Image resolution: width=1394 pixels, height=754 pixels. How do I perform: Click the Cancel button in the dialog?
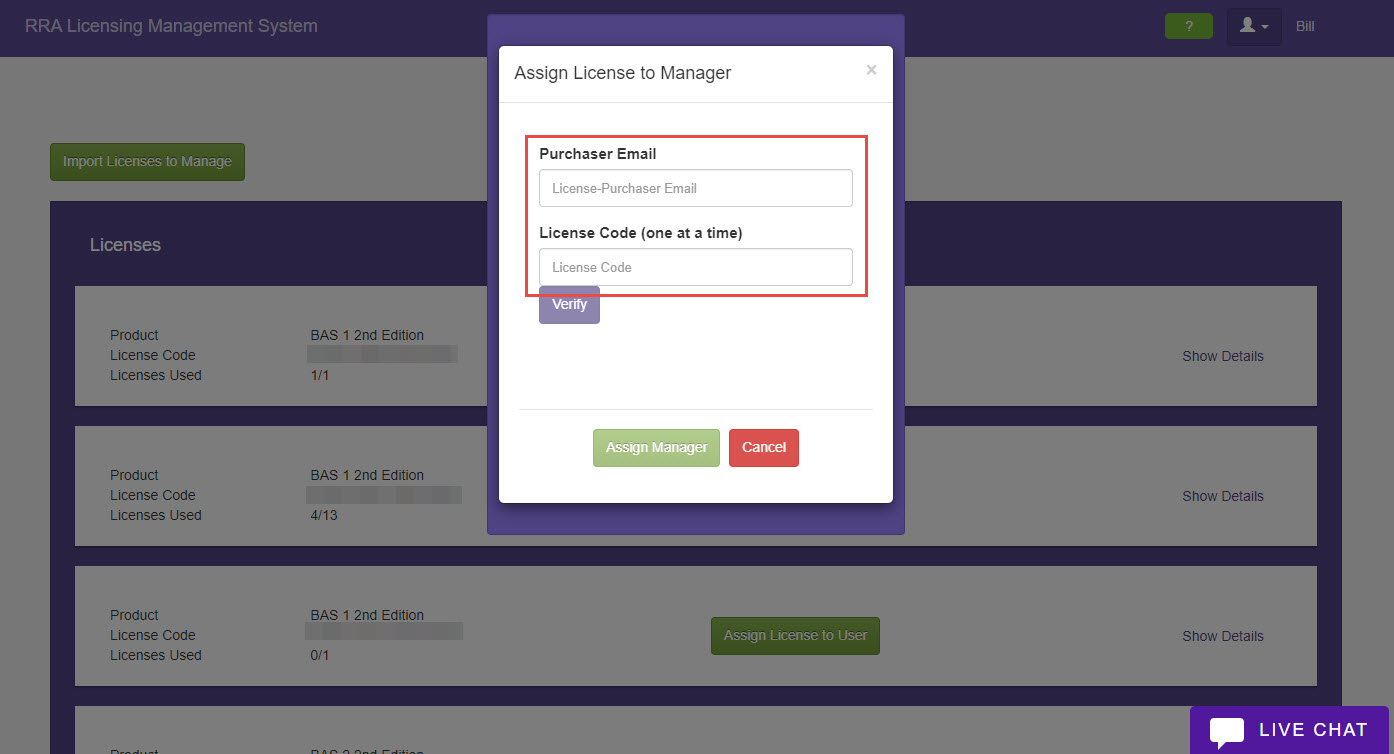point(763,447)
